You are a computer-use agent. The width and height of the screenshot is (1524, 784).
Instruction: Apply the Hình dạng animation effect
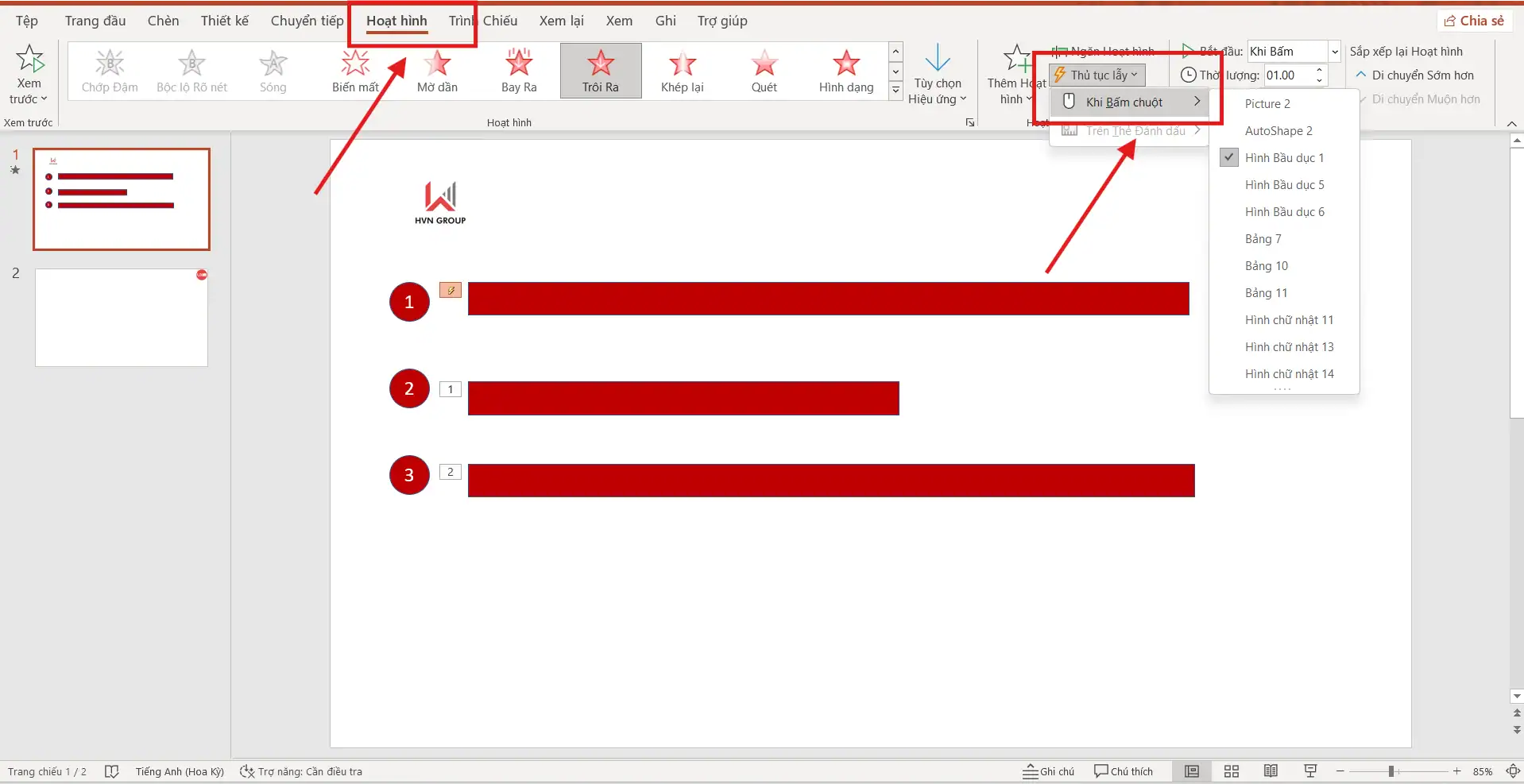(x=845, y=71)
